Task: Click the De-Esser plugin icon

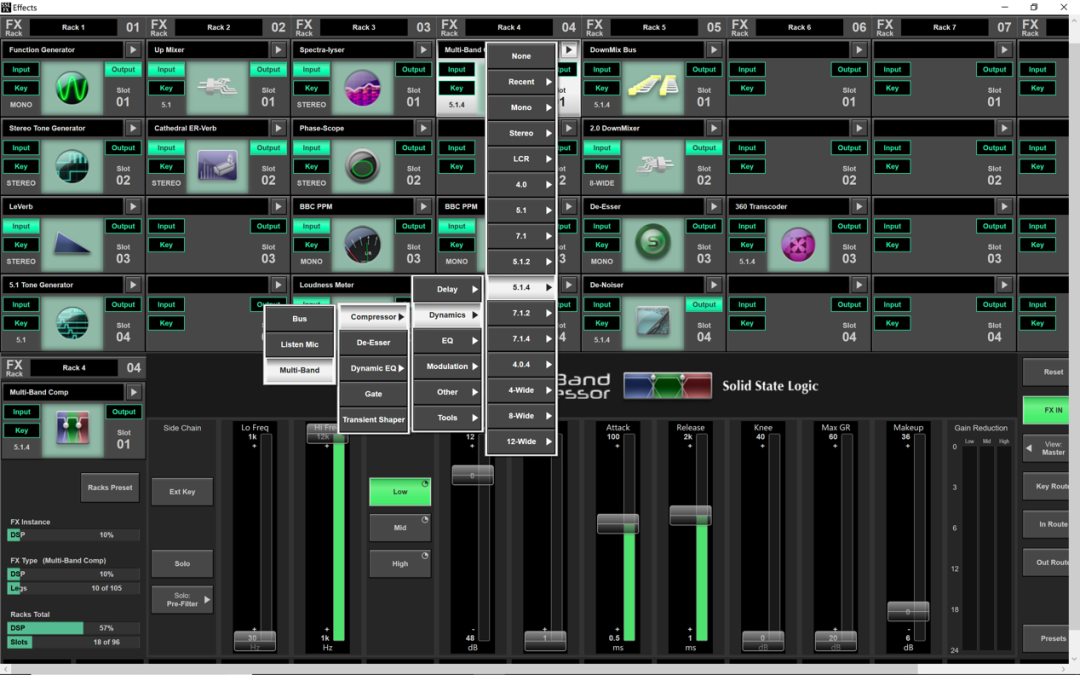Action: click(653, 245)
